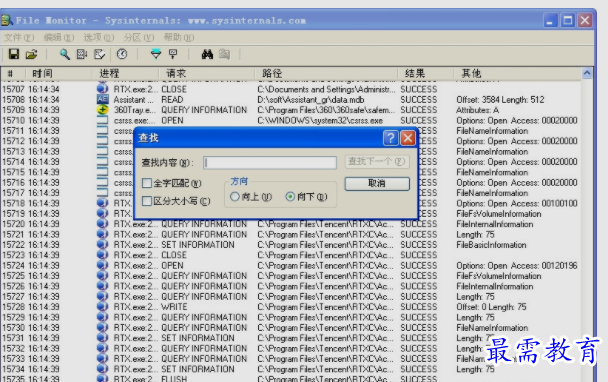This screenshot has width=608, height=382.
Task: Select row 15723 CLOSE request
Action: click(x=174, y=255)
